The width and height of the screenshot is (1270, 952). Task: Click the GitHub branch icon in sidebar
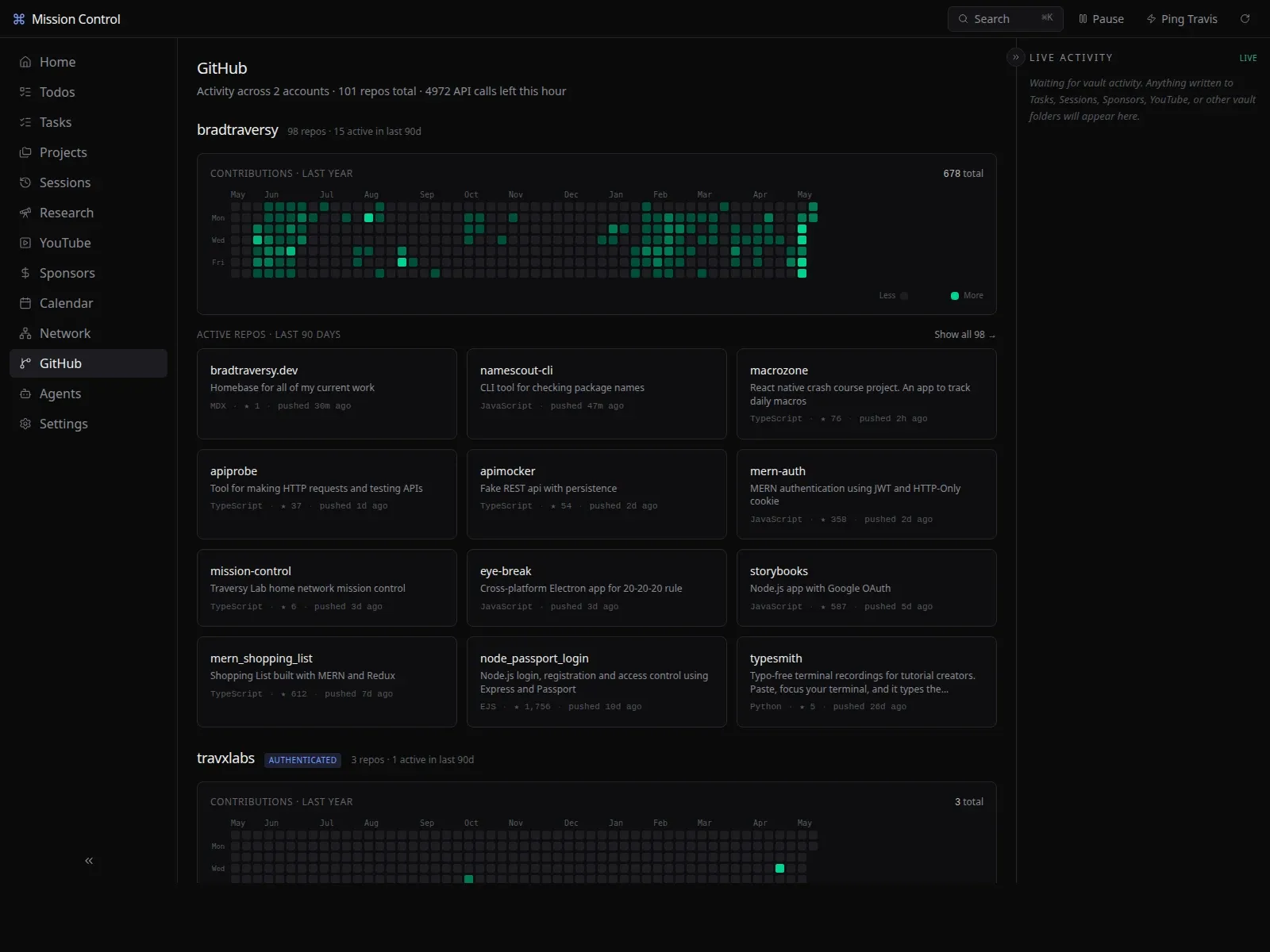coord(25,363)
